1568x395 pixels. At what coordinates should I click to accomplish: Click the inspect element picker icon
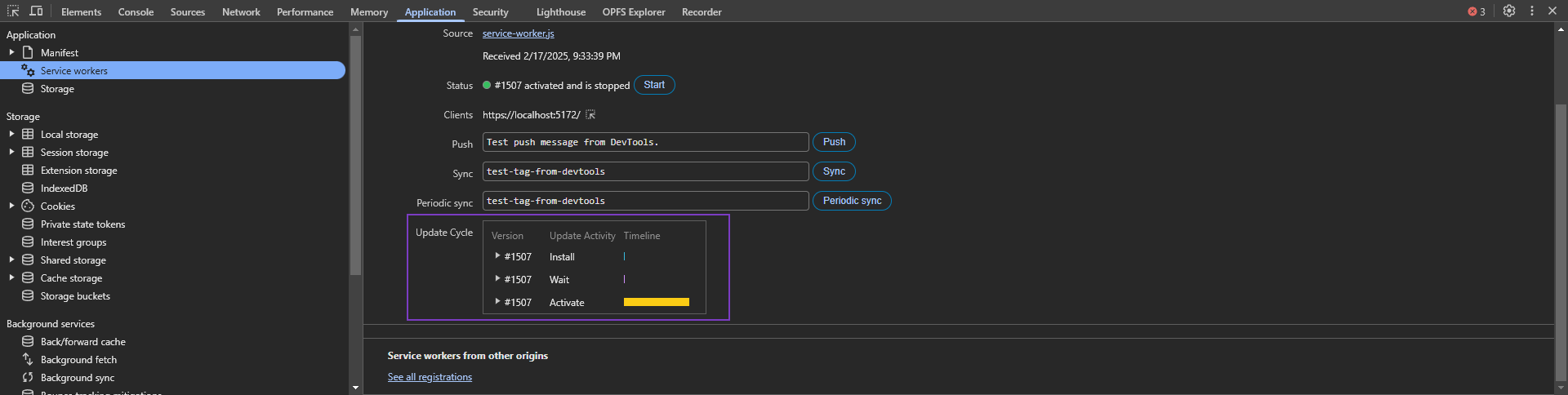pos(13,11)
